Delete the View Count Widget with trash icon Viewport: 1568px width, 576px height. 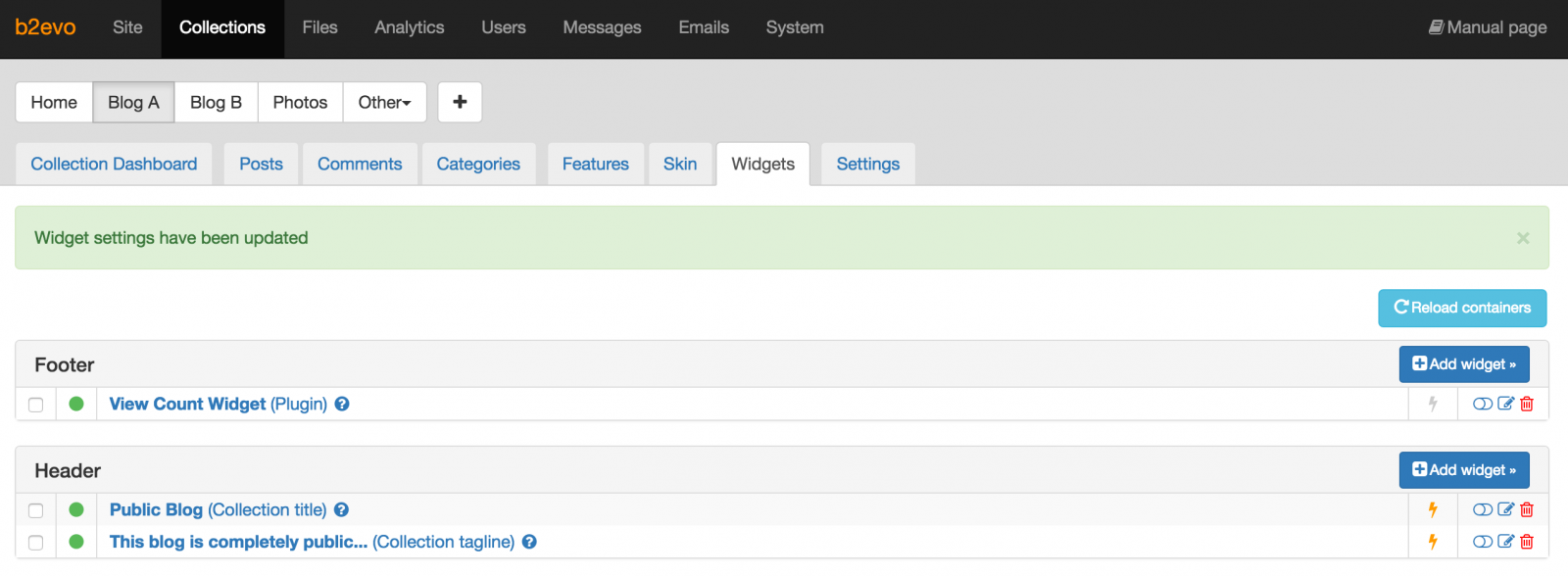1527,404
